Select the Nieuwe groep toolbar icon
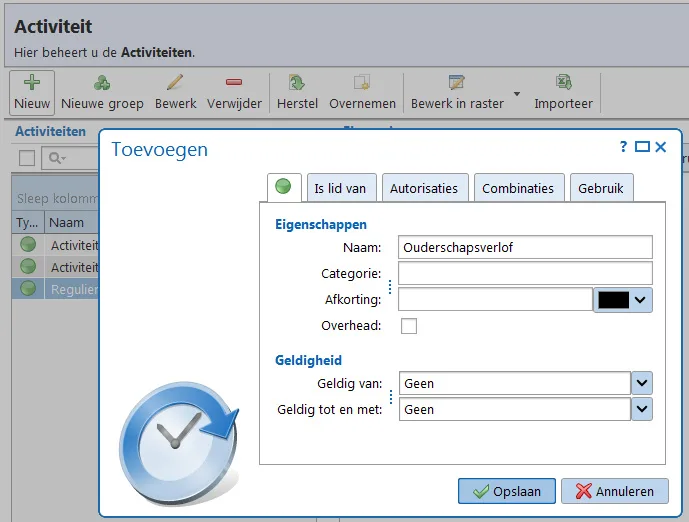Screen dimensions: 689x522 click(102, 83)
